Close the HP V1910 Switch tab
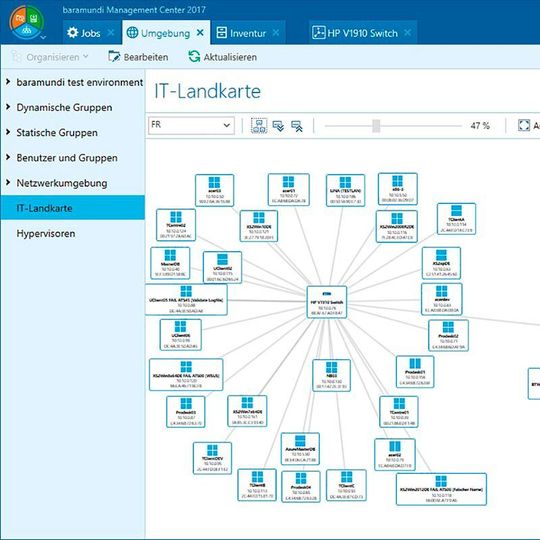The image size is (540, 540). coord(407,33)
